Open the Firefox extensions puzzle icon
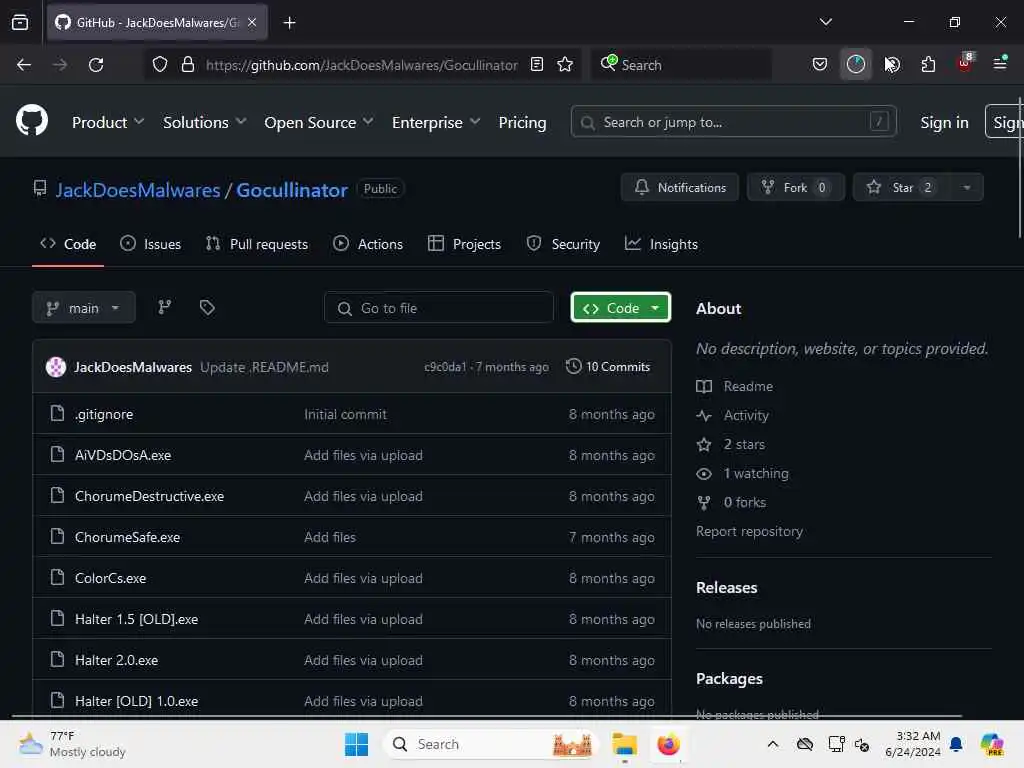This screenshot has height=768, width=1024. [928, 64]
